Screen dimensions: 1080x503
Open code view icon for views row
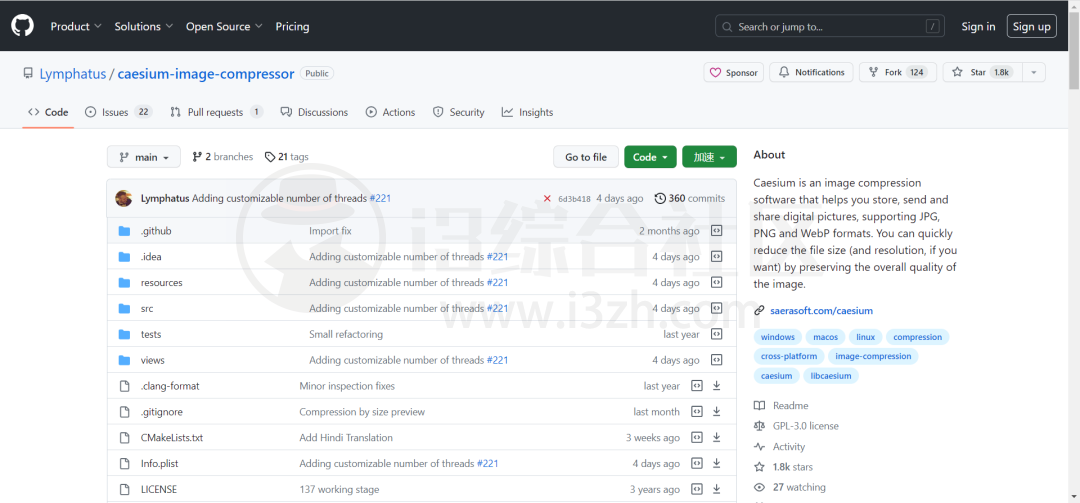tap(716, 360)
